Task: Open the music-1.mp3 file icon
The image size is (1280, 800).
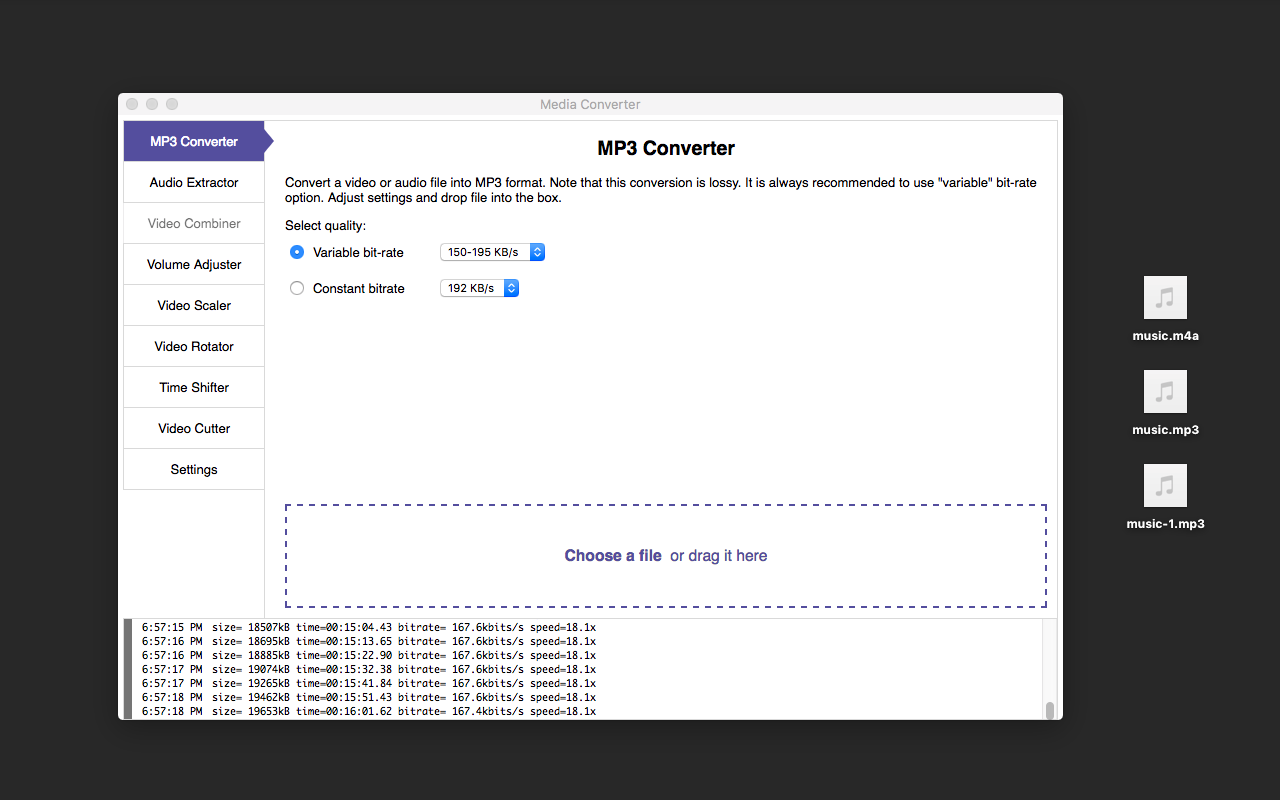Action: [x=1165, y=485]
